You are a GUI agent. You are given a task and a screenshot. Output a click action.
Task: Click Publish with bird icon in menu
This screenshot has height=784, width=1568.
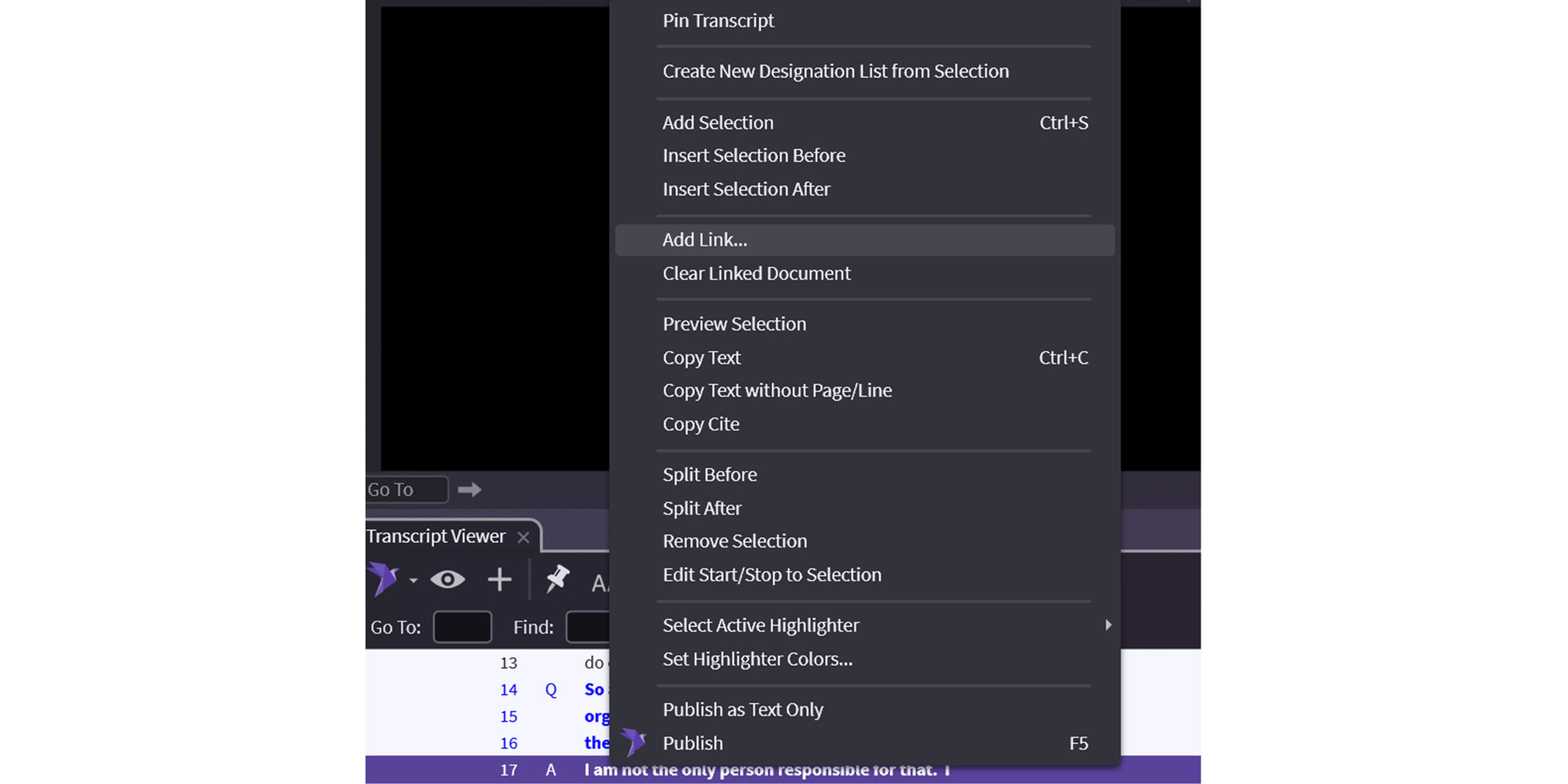tap(693, 743)
